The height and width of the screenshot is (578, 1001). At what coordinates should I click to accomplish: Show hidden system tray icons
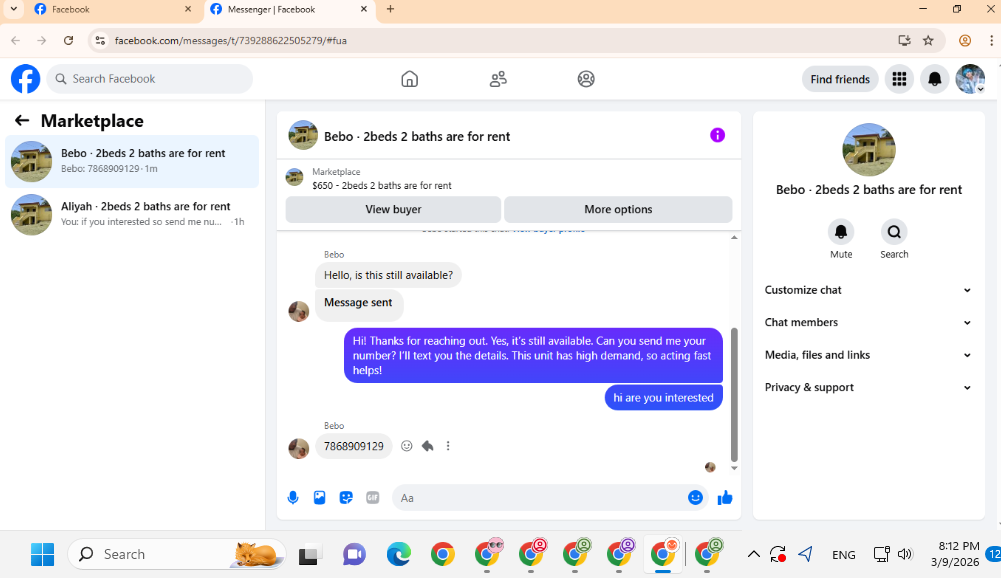point(753,554)
